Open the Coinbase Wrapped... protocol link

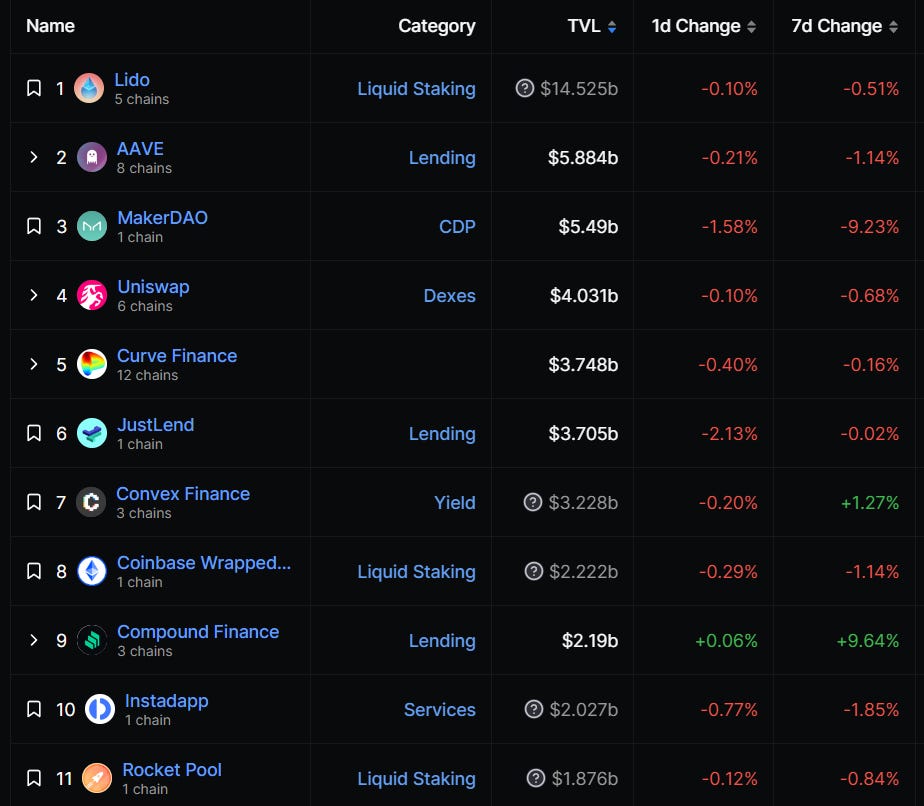click(204, 563)
